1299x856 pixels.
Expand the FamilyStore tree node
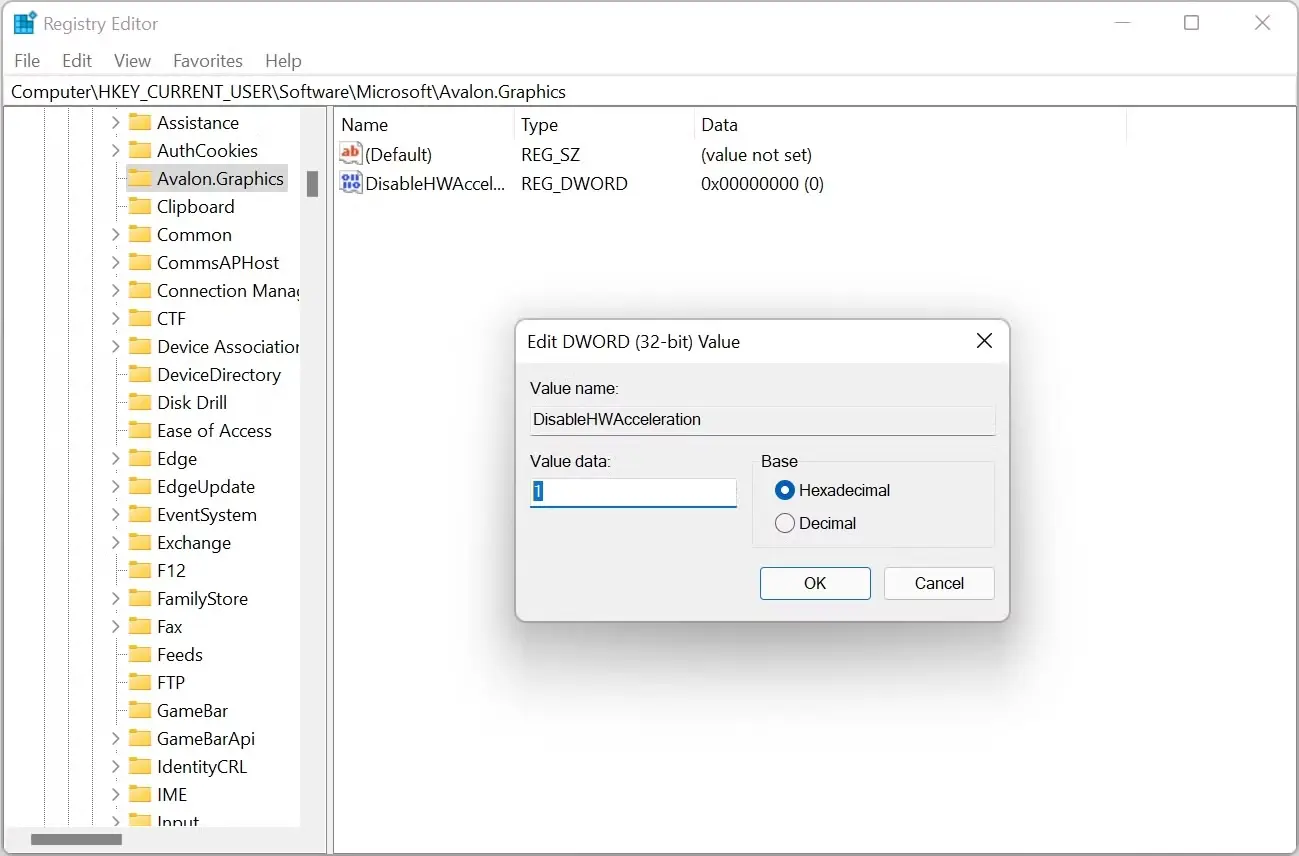coord(115,599)
